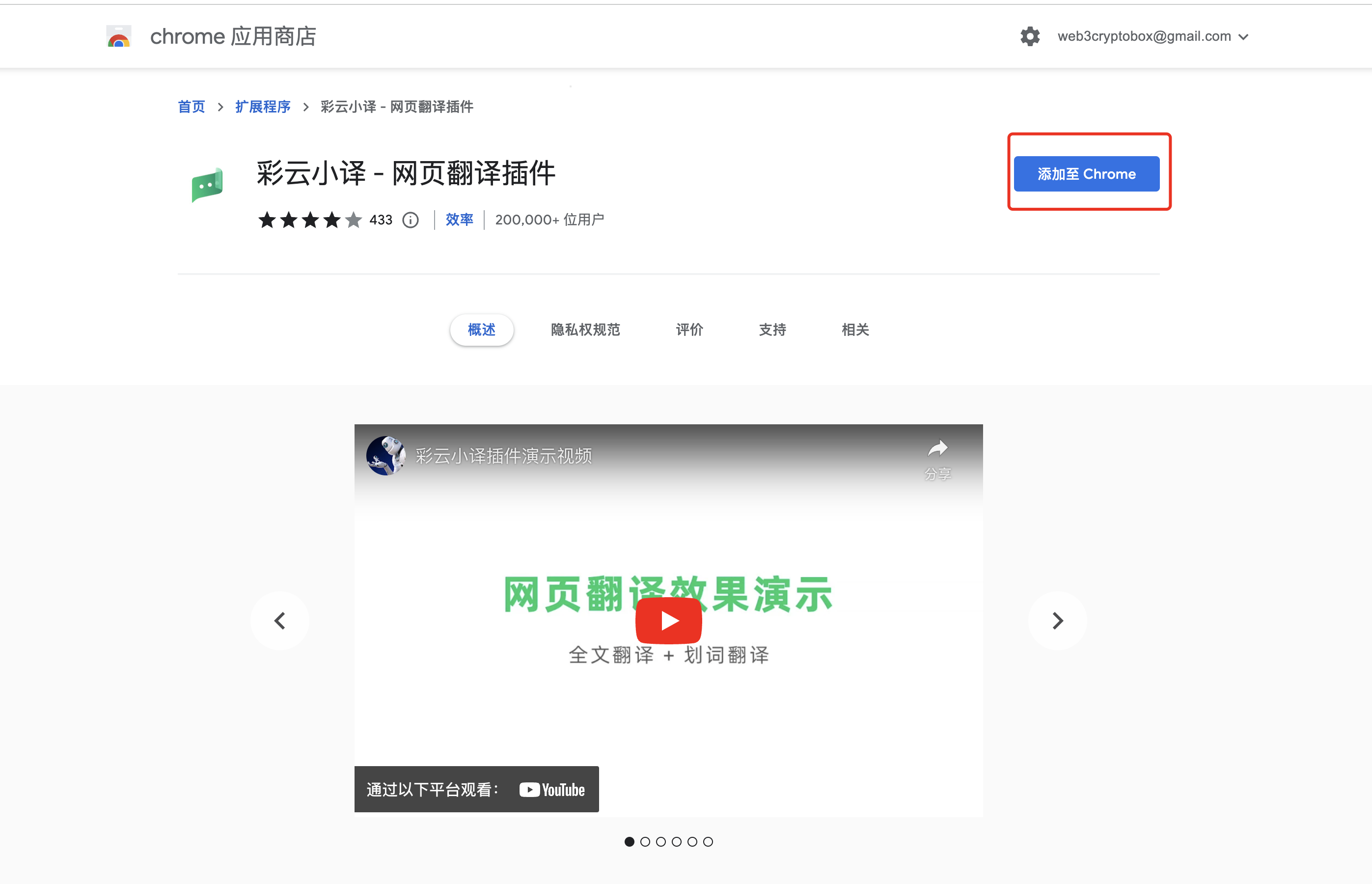Select the second carousel dot
1372x884 pixels.
pos(645,842)
